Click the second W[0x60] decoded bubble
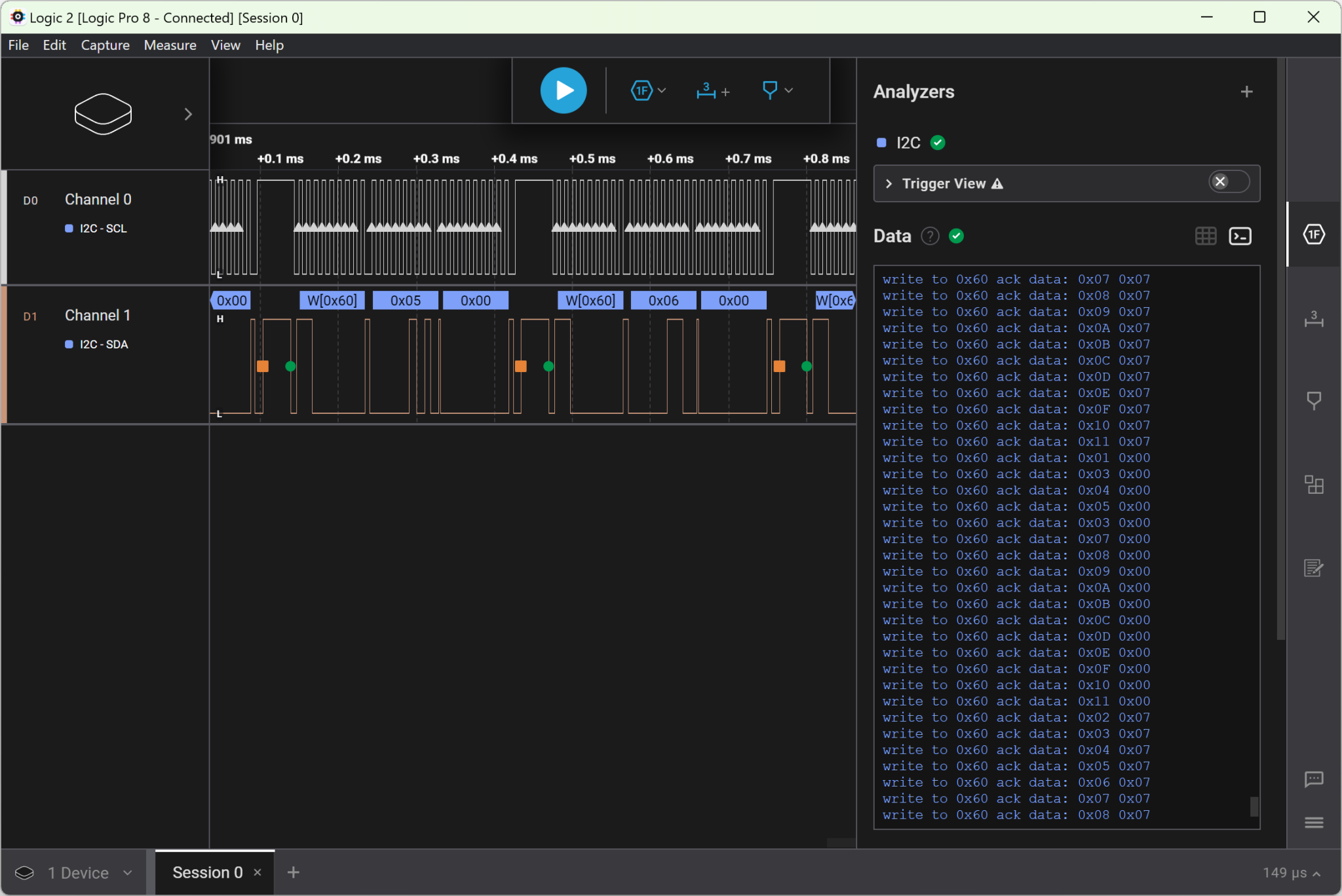The width and height of the screenshot is (1342, 896). click(590, 301)
